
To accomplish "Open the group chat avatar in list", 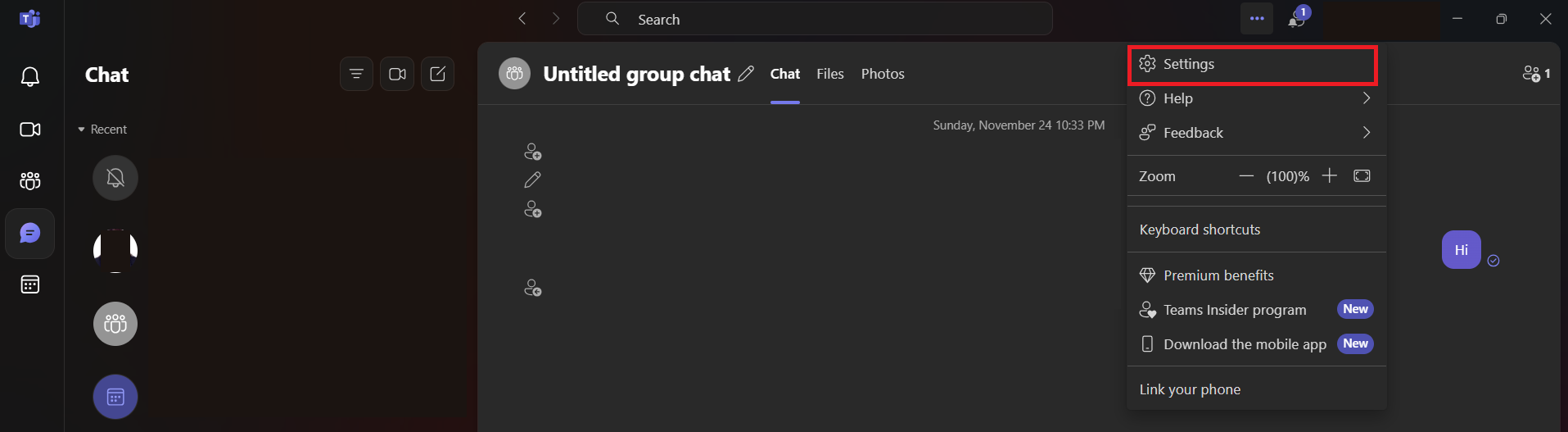I will pyautogui.click(x=115, y=324).
